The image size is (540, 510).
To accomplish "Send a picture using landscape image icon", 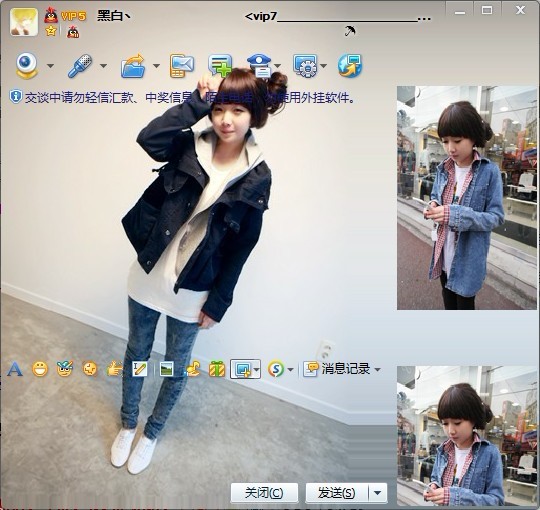I will 167,370.
